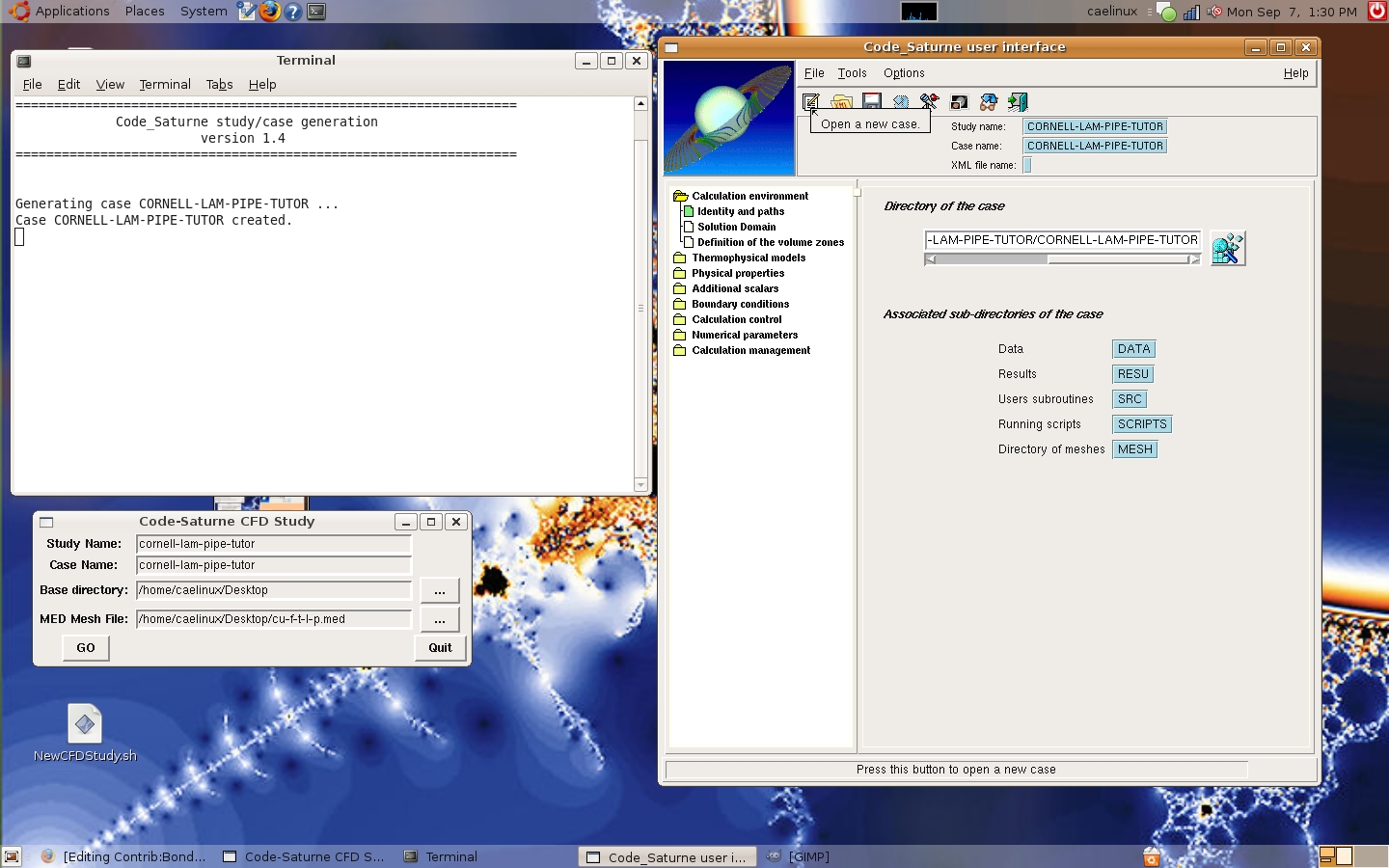Screen dimensions: 1389x868
Task: Click the SRC sub-directory label
Action: pos(1130,399)
